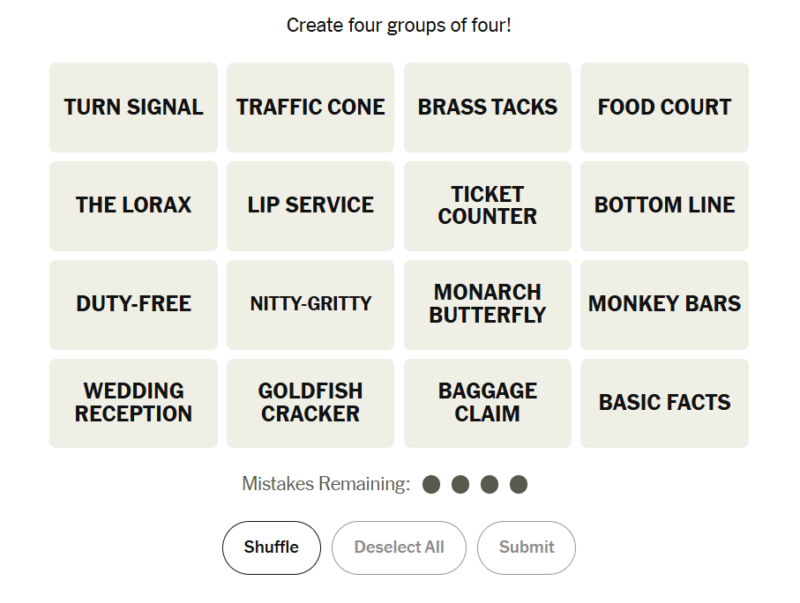800x603 pixels.
Task: Select the WEDDING RECEPTION tile
Action: click(133, 402)
